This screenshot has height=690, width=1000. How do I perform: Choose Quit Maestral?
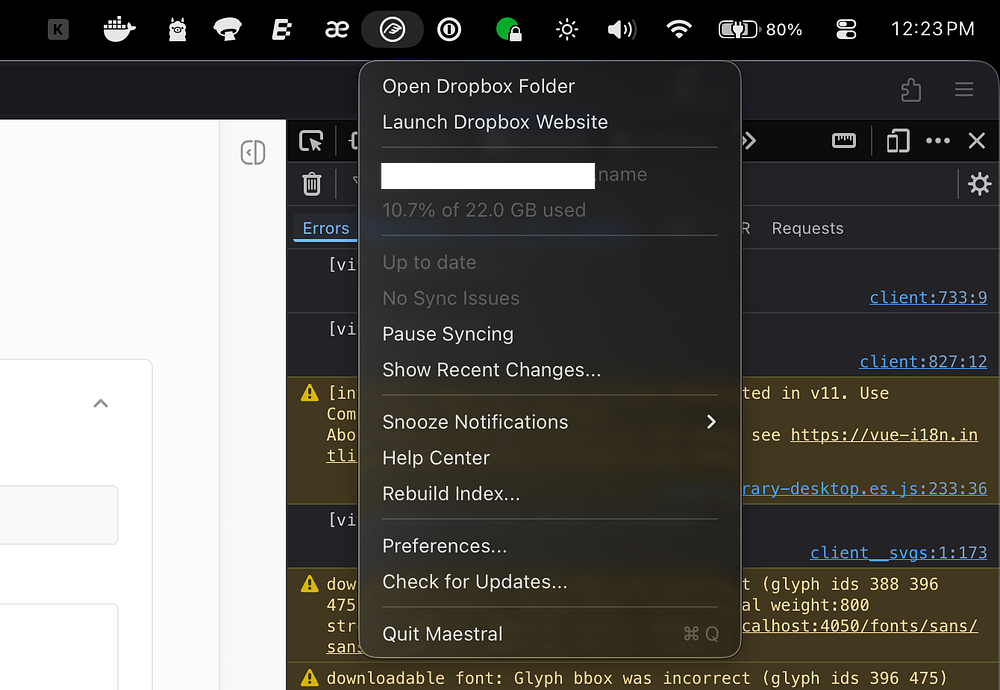[550, 634]
